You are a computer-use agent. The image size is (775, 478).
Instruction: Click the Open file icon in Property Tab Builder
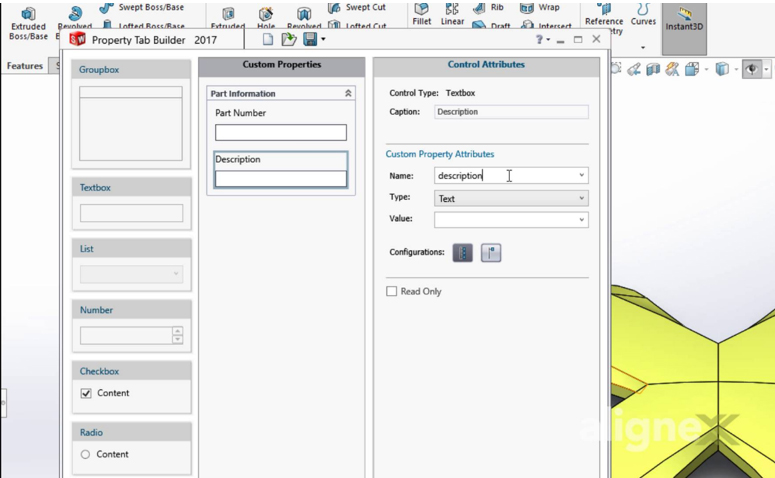[289, 39]
